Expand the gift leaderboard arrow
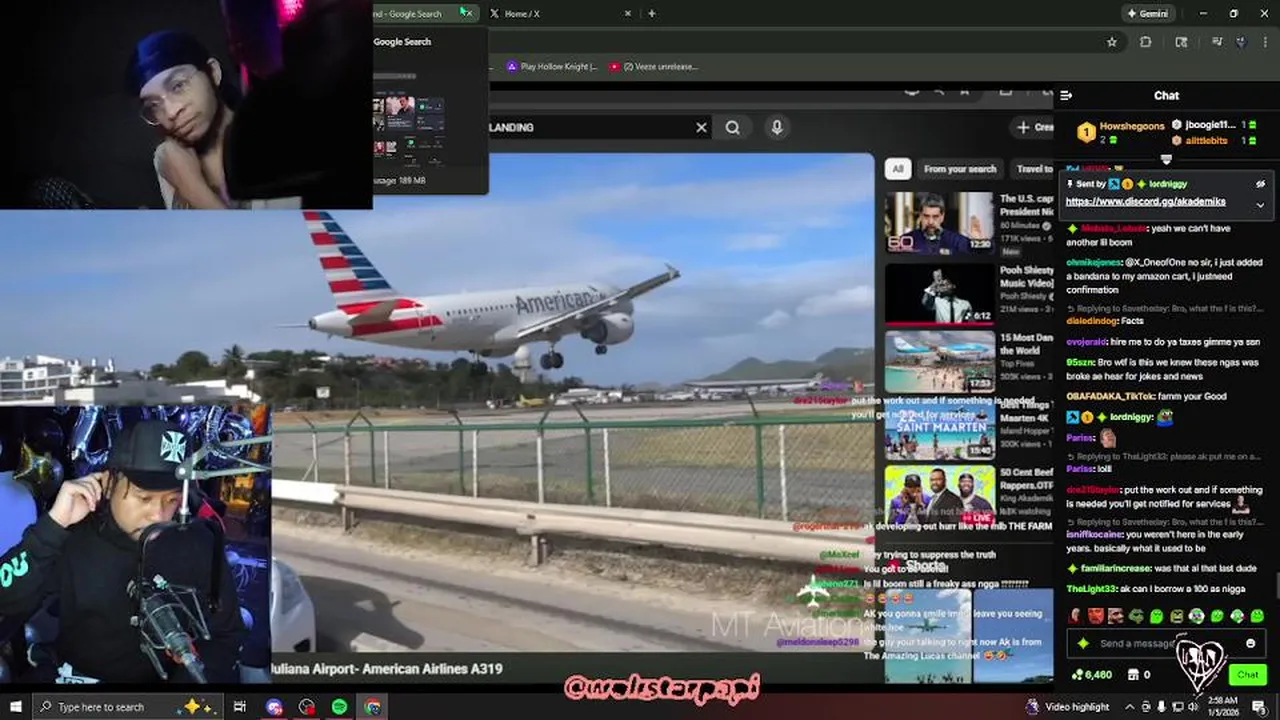Screen dimensions: 1280x720 1166,159
